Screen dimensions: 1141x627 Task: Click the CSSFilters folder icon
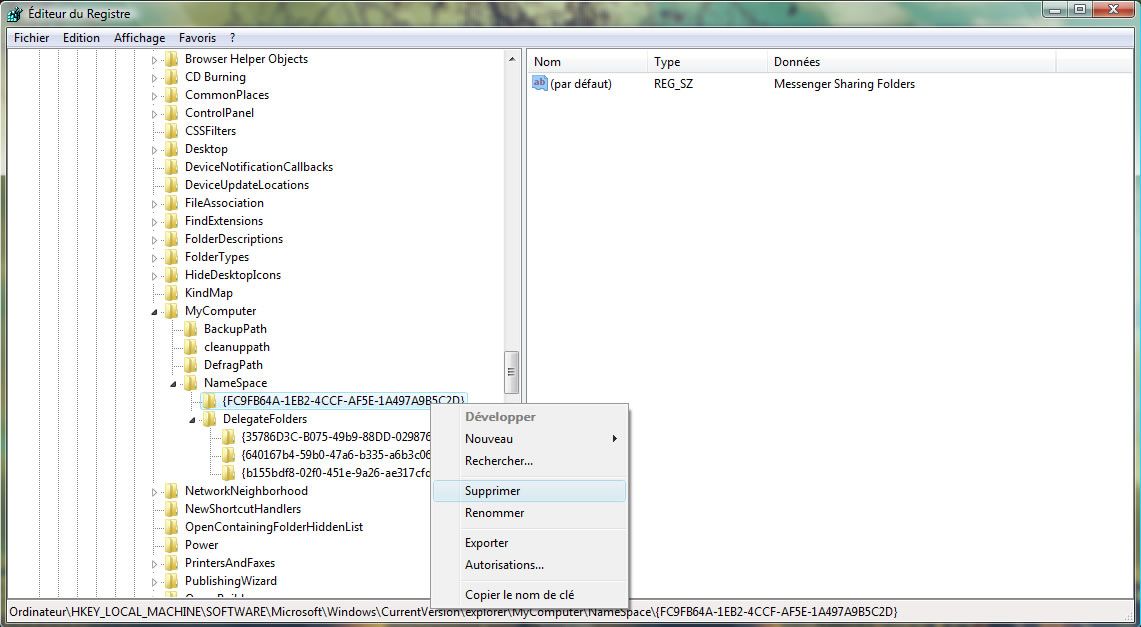172,131
